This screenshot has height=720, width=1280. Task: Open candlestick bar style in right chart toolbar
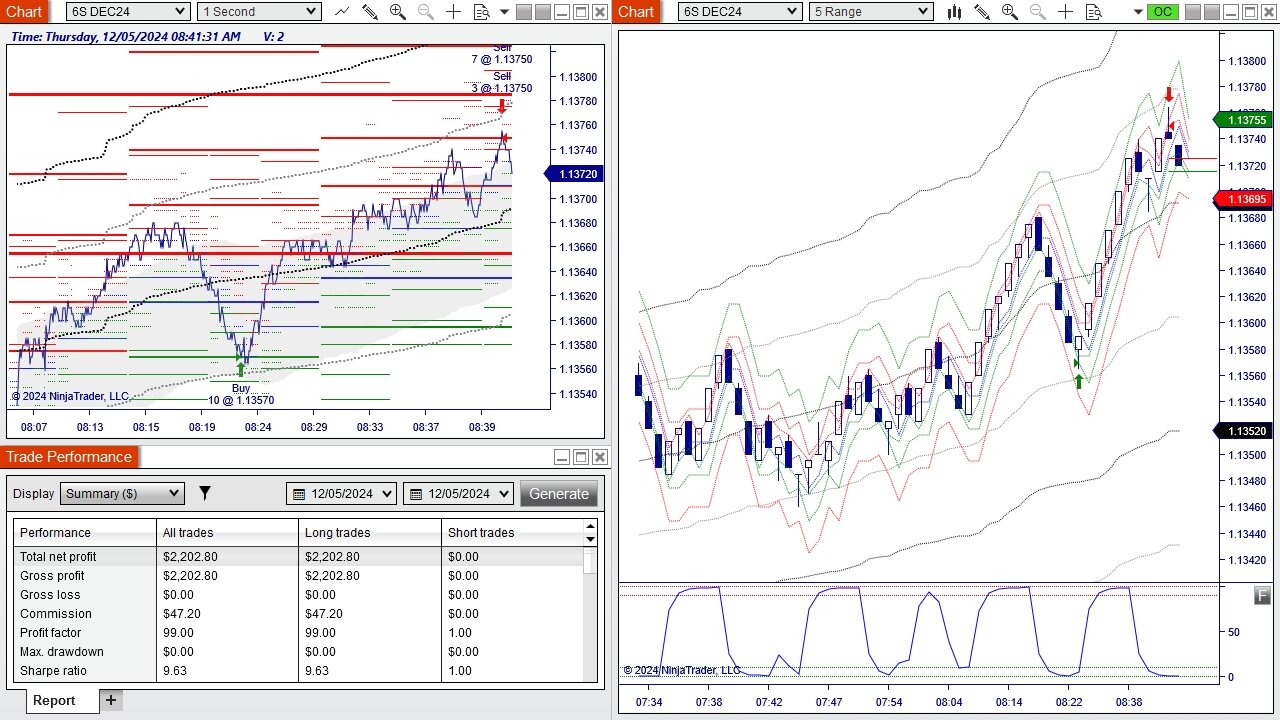[x=954, y=11]
